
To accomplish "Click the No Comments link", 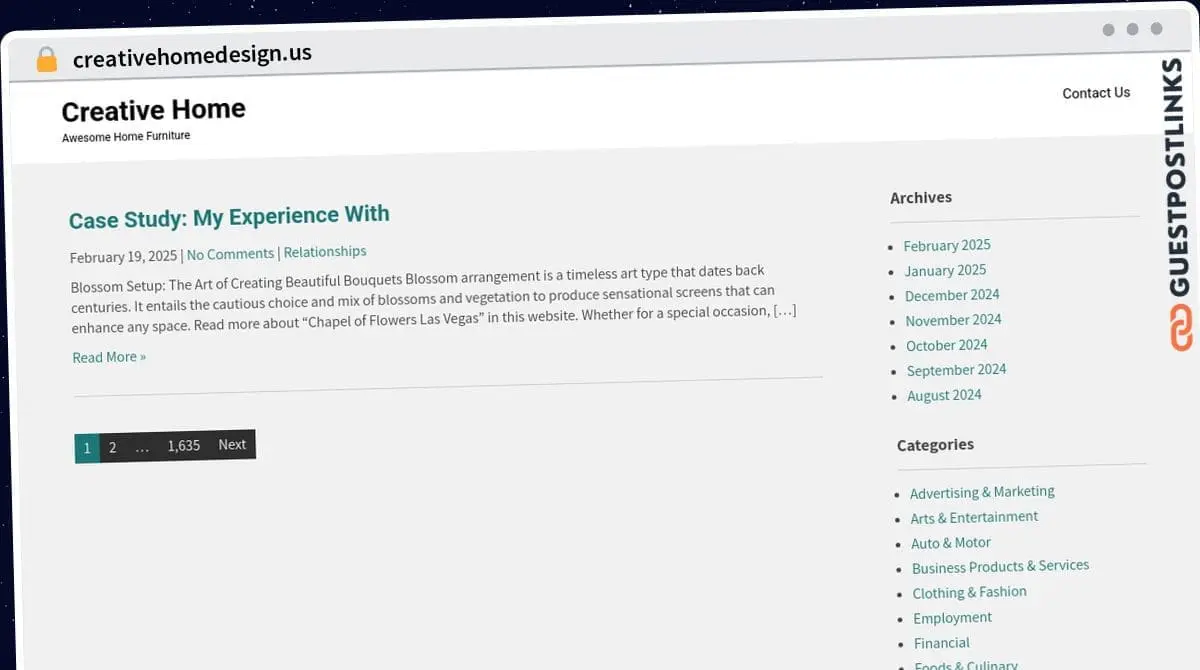I will 230,254.
